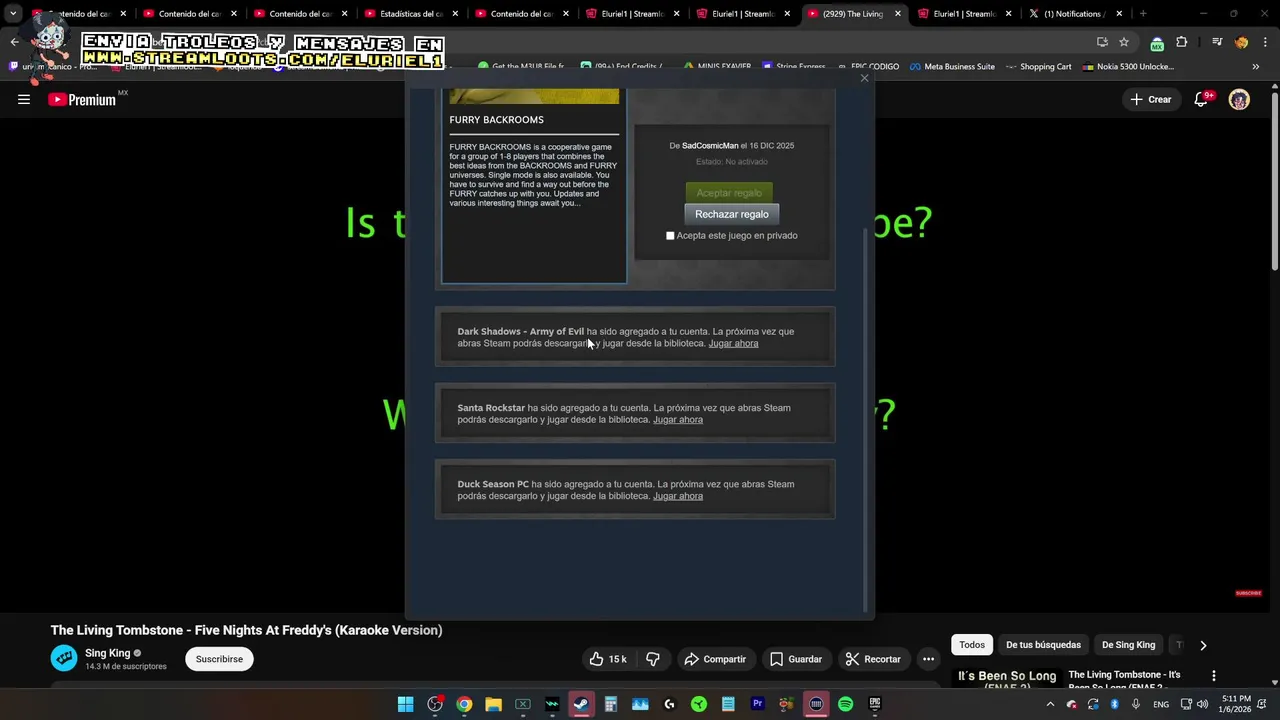
Task: Click the Crear button
Action: 1150,99
